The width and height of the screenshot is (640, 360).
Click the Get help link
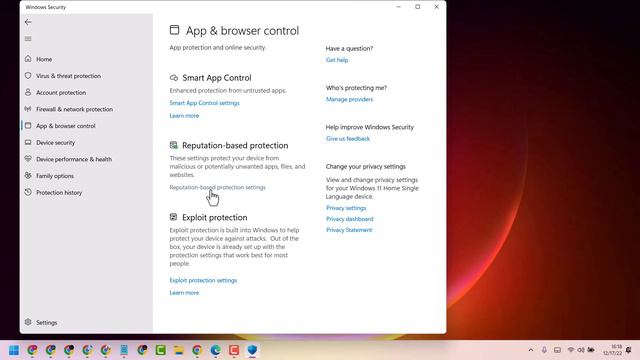pos(337,60)
